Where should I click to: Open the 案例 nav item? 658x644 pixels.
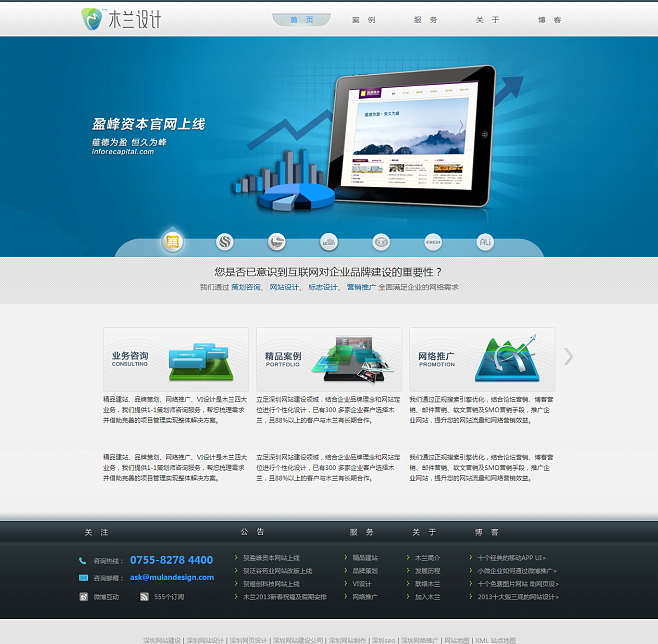click(x=363, y=20)
